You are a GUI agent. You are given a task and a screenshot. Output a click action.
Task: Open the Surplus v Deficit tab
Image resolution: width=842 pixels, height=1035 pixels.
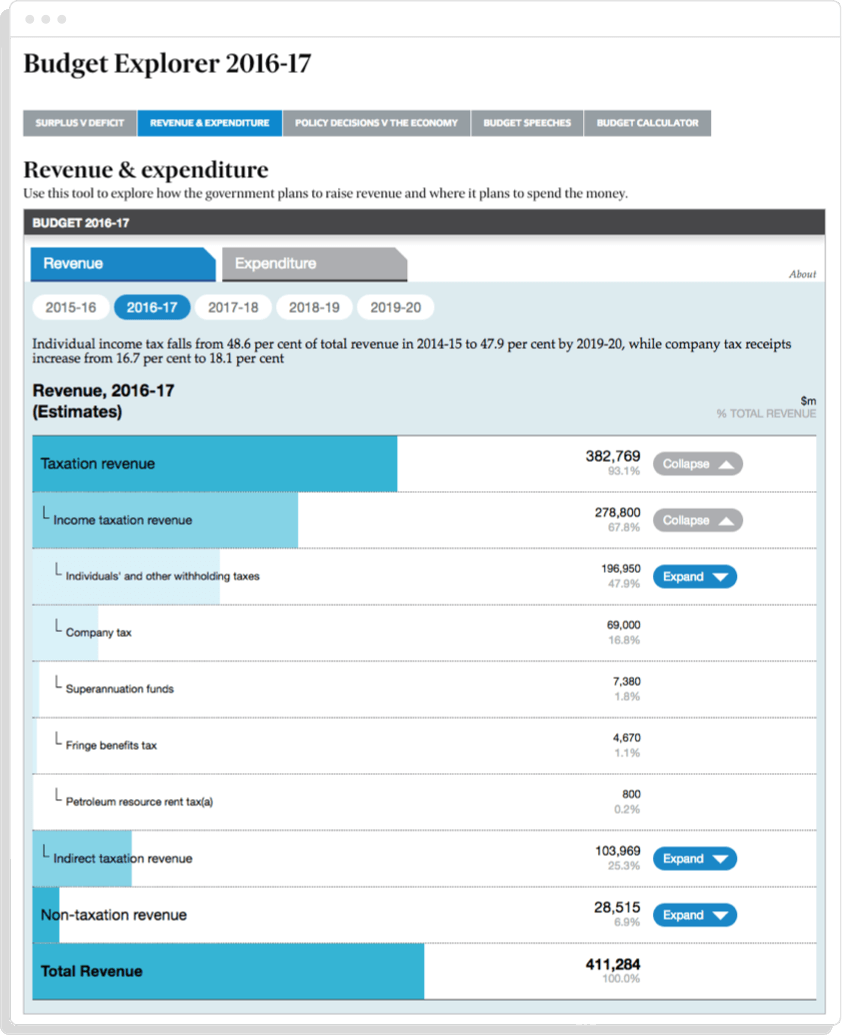(80, 123)
